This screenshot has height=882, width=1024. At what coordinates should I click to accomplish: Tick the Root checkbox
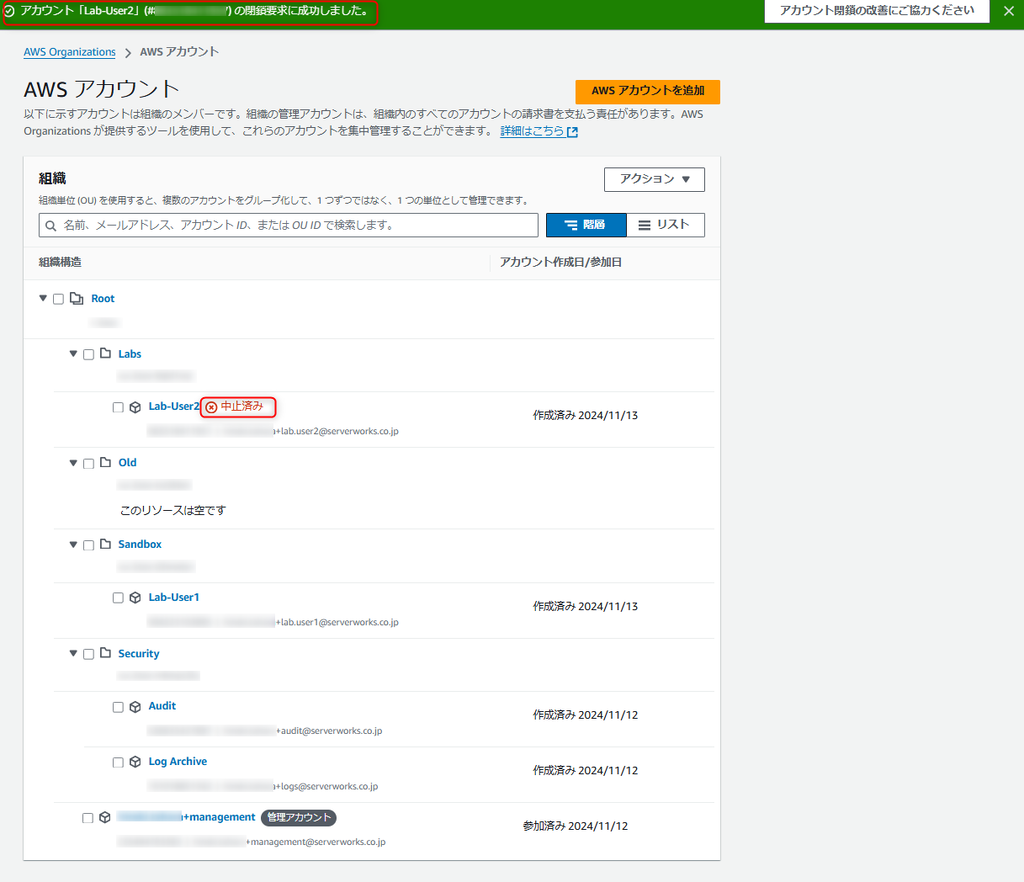click(58, 299)
